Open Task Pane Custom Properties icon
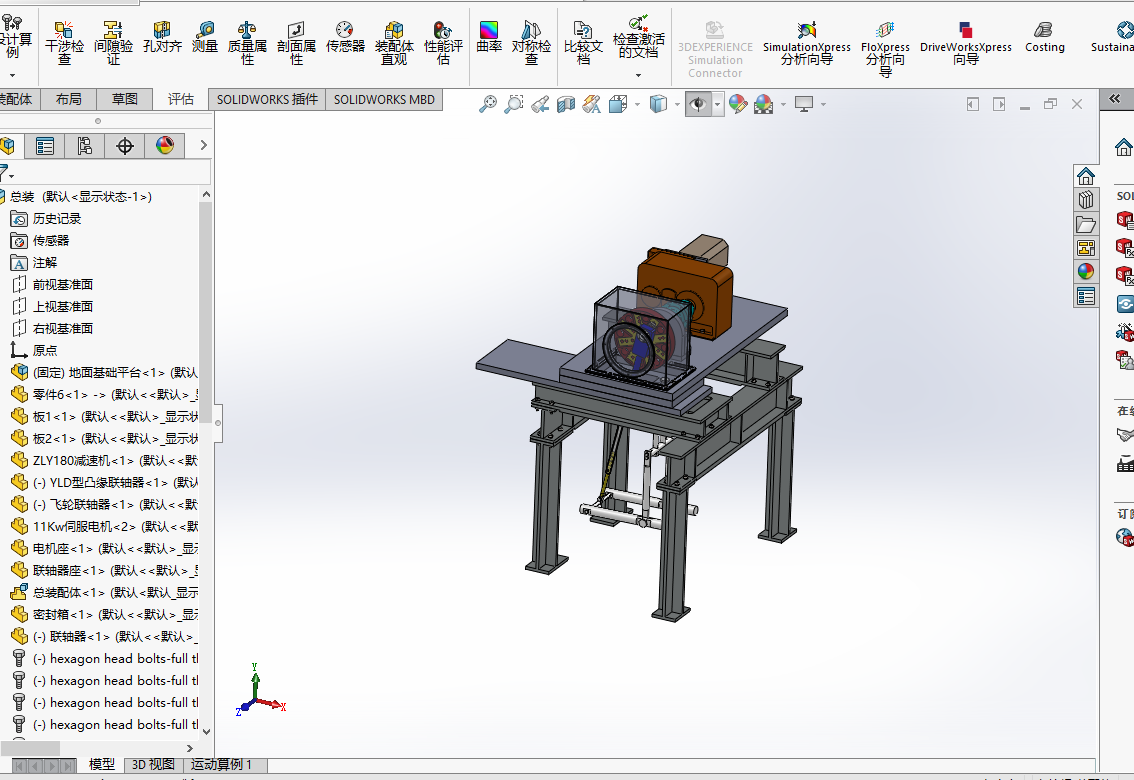This screenshot has height=780, width=1134. point(1086,296)
